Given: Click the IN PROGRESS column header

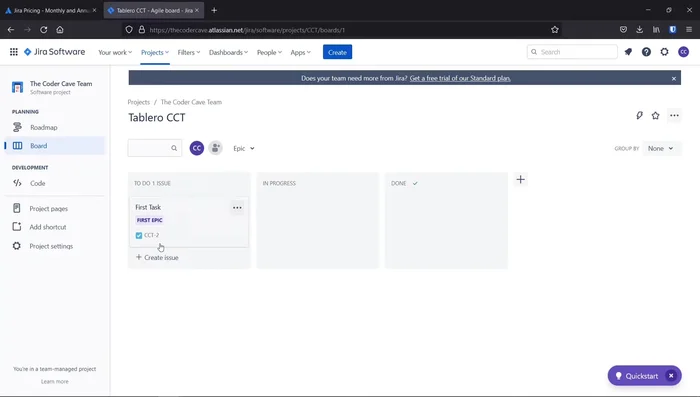Looking at the screenshot, I should (279, 183).
